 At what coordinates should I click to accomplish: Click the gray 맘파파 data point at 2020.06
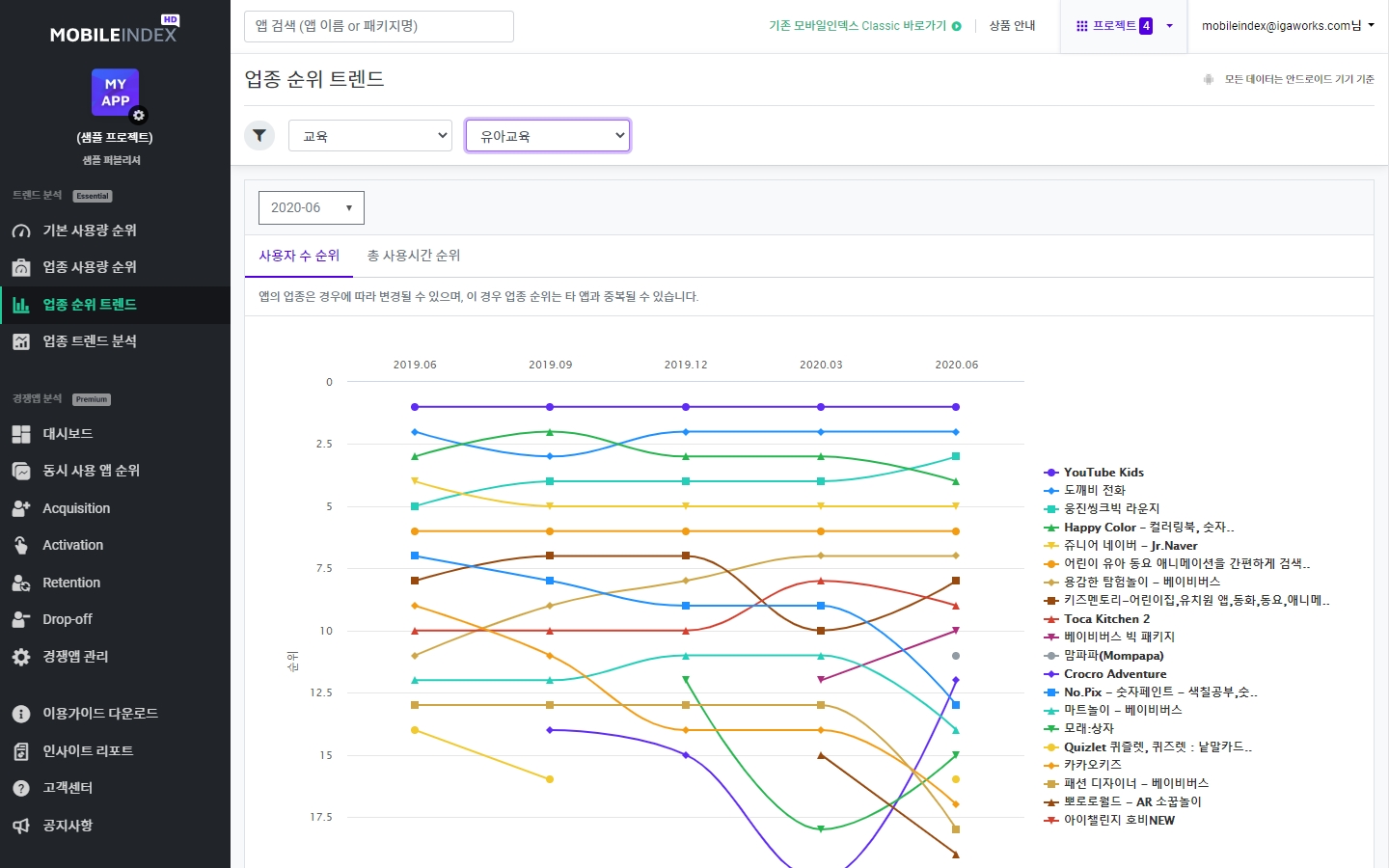click(956, 656)
